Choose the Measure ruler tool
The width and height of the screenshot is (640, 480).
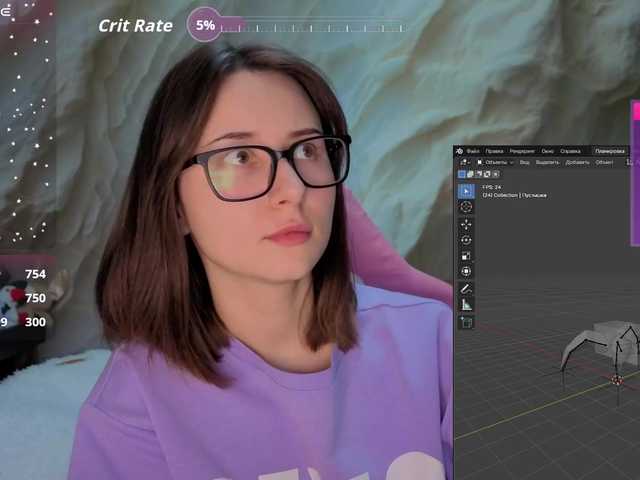tap(466, 305)
